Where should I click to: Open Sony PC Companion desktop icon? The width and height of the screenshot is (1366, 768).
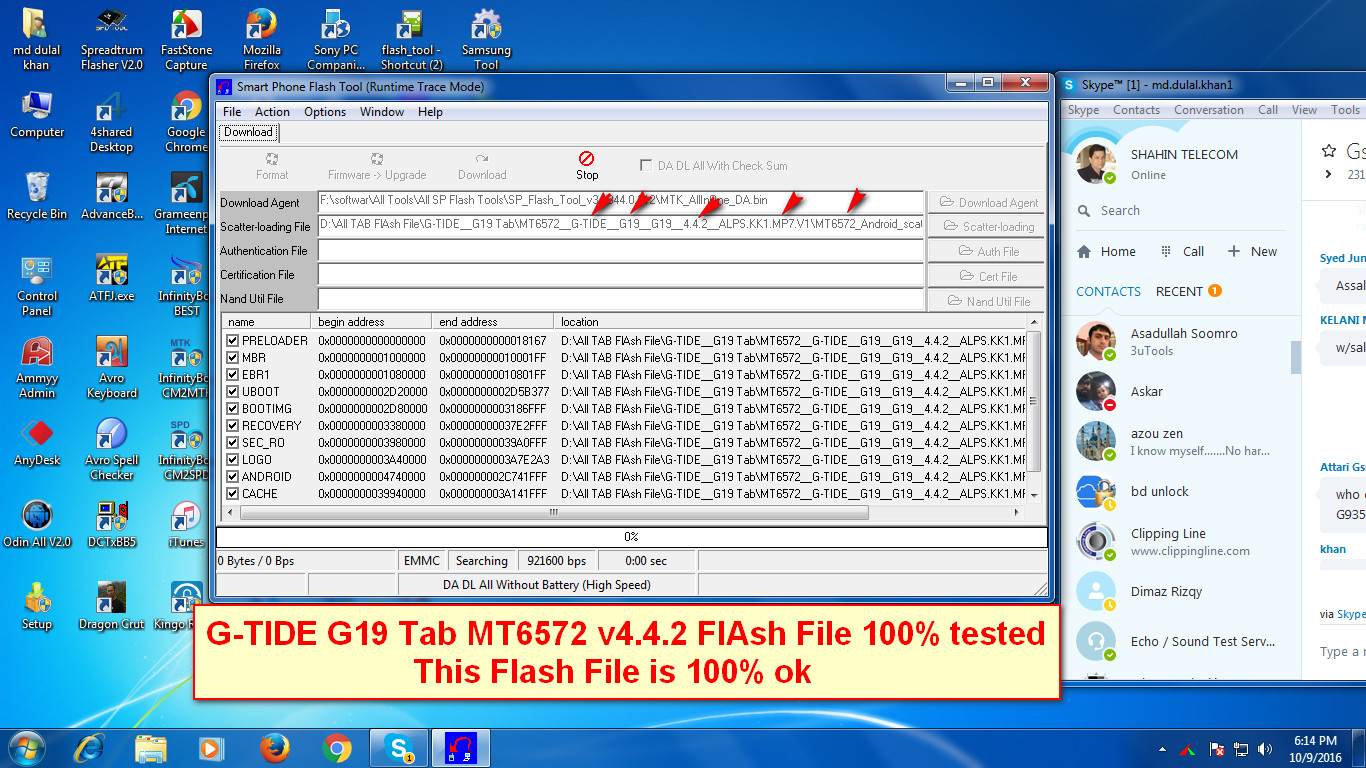(336, 40)
